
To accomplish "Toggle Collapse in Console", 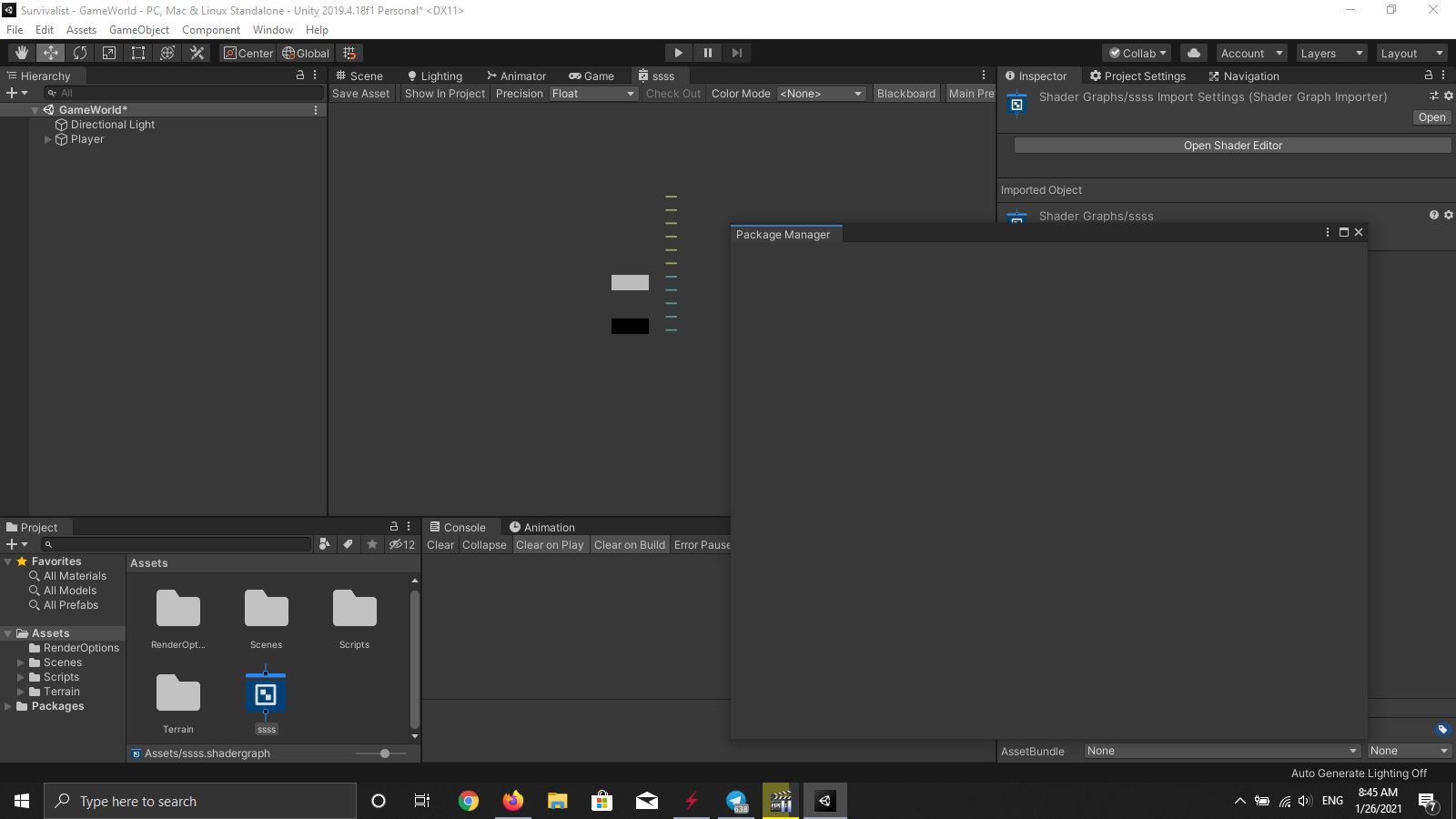I will 484,545.
